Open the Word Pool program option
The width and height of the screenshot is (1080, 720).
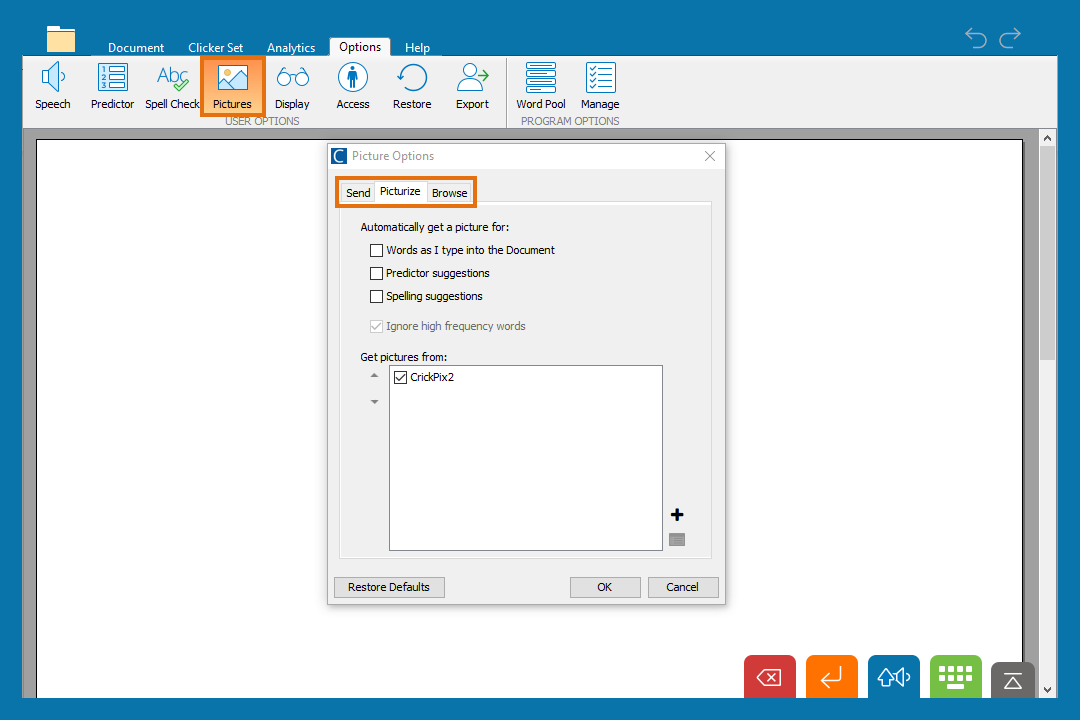point(540,86)
